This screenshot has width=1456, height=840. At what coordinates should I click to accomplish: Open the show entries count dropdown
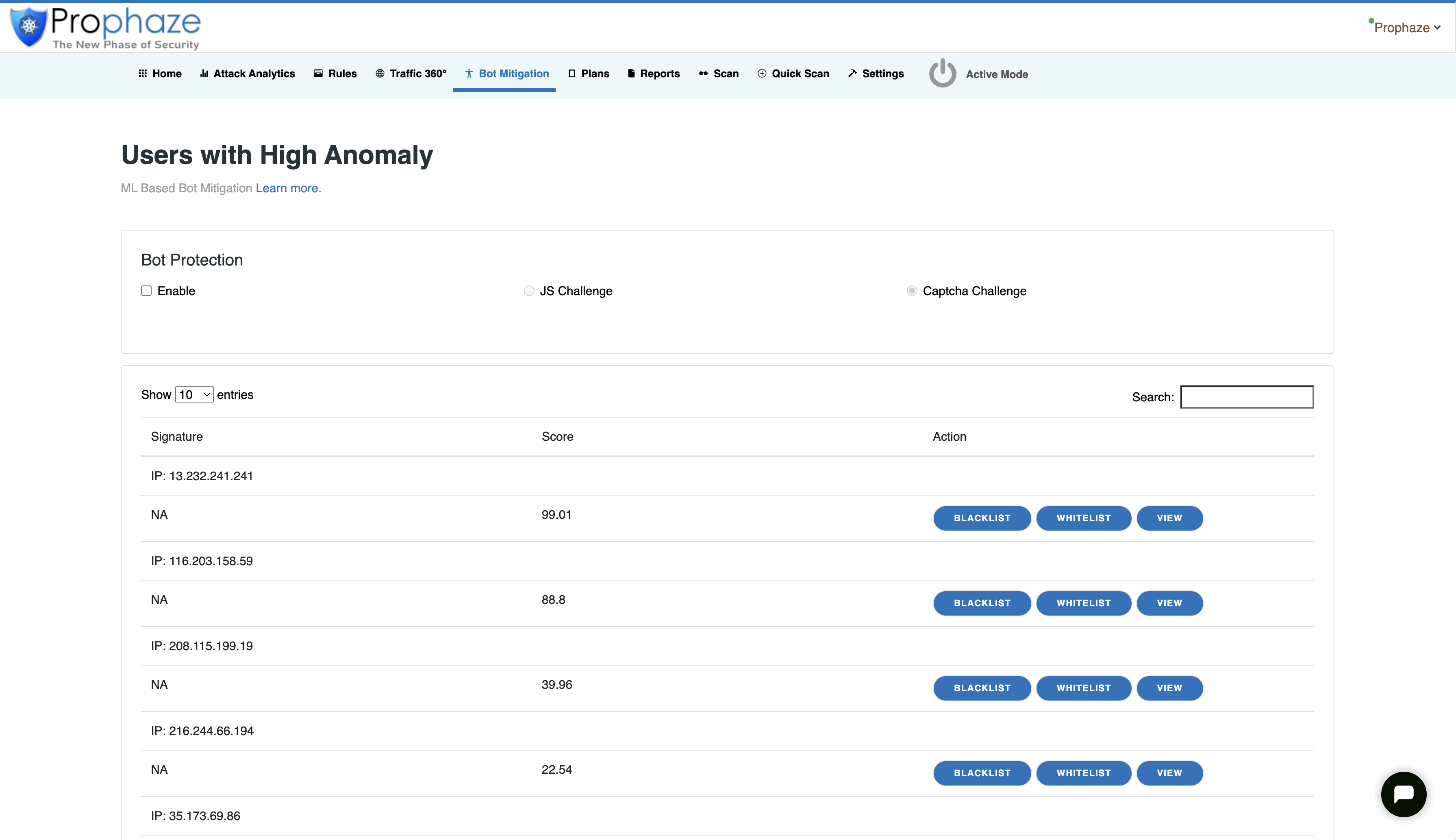pyautogui.click(x=194, y=395)
